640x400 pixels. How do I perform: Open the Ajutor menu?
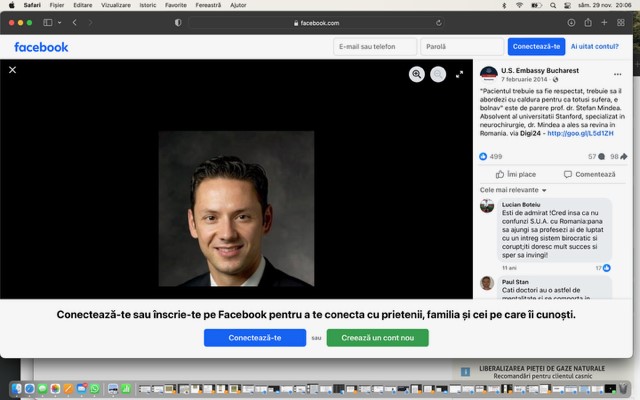click(x=238, y=5)
